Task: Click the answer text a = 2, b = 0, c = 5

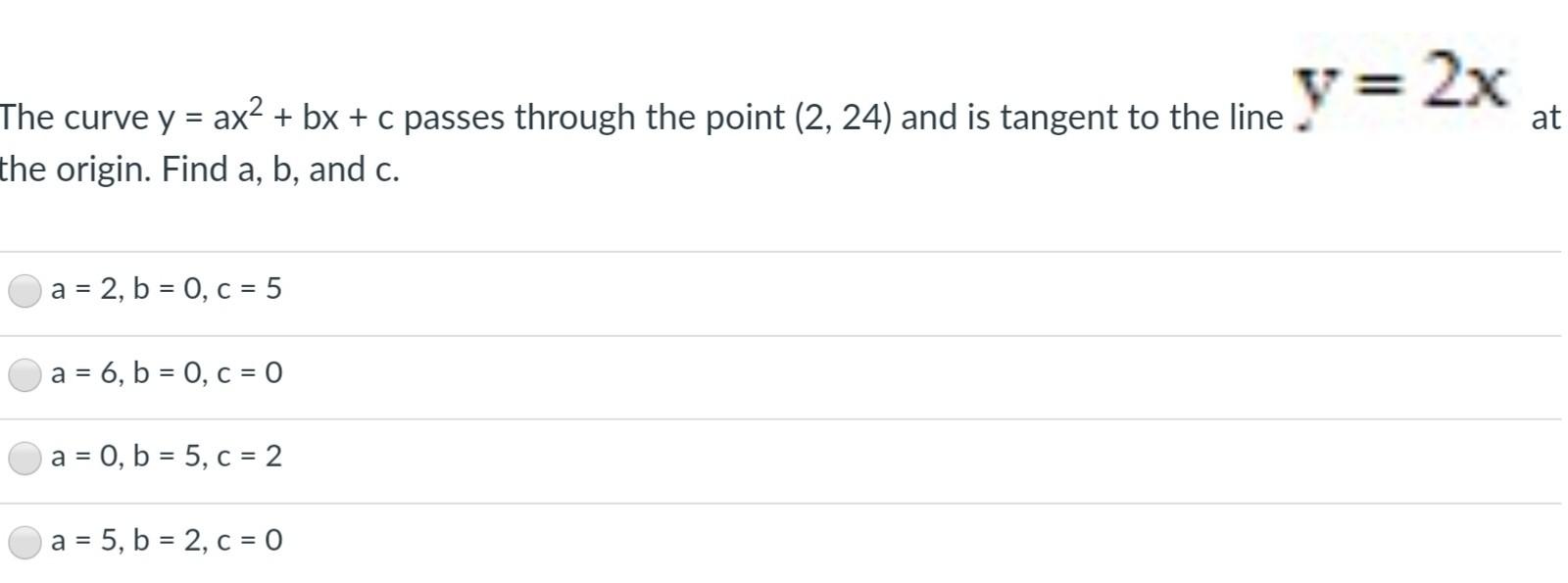Action: (x=165, y=290)
